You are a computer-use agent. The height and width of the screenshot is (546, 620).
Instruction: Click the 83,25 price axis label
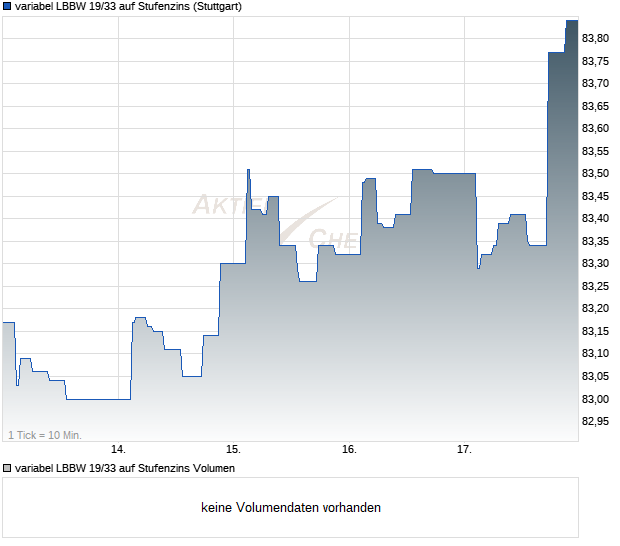595,286
